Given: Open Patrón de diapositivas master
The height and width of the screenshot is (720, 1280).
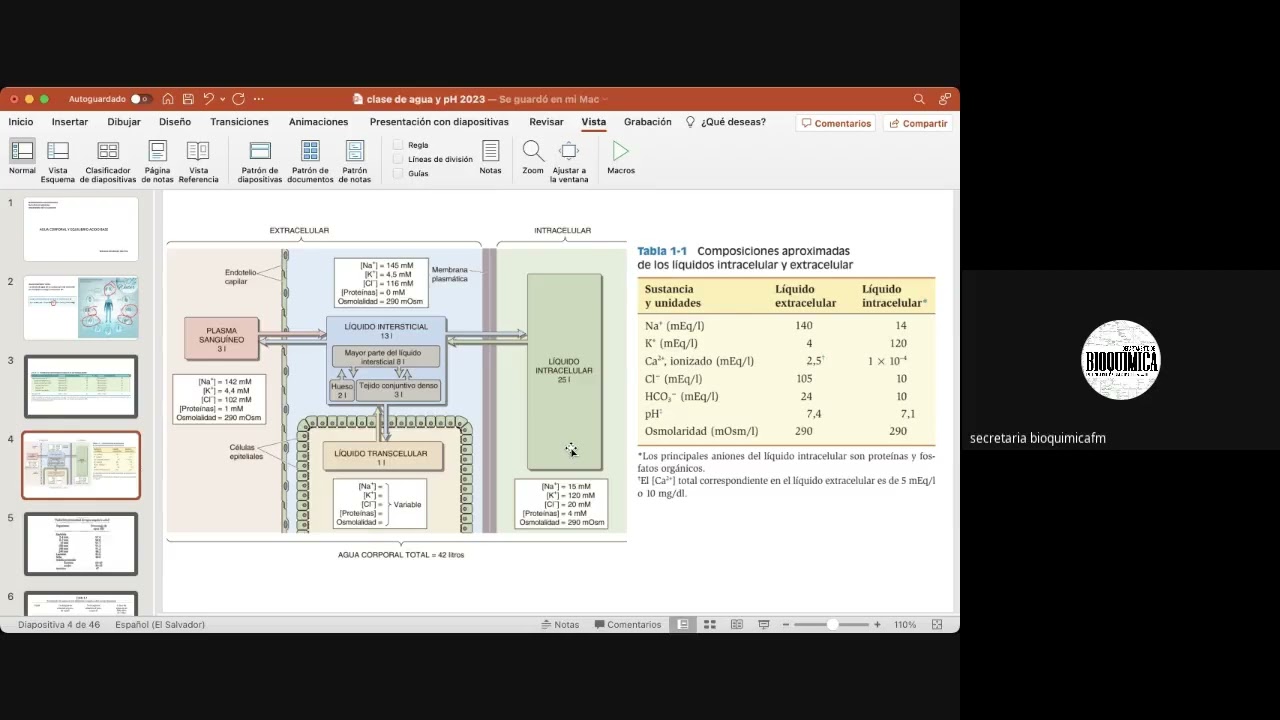Looking at the screenshot, I should click(260, 161).
